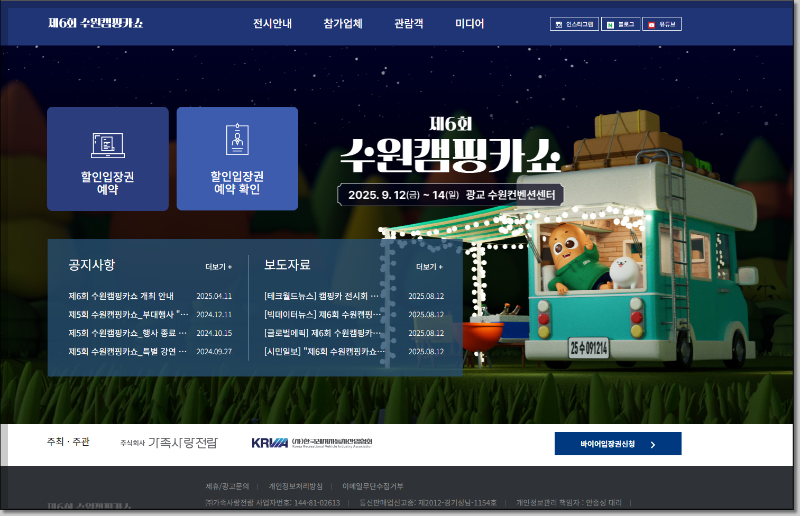Click the 제6회 수원캠핑카쇼 header logo
The width and height of the screenshot is (800, 516).
[x=95, y=23]
